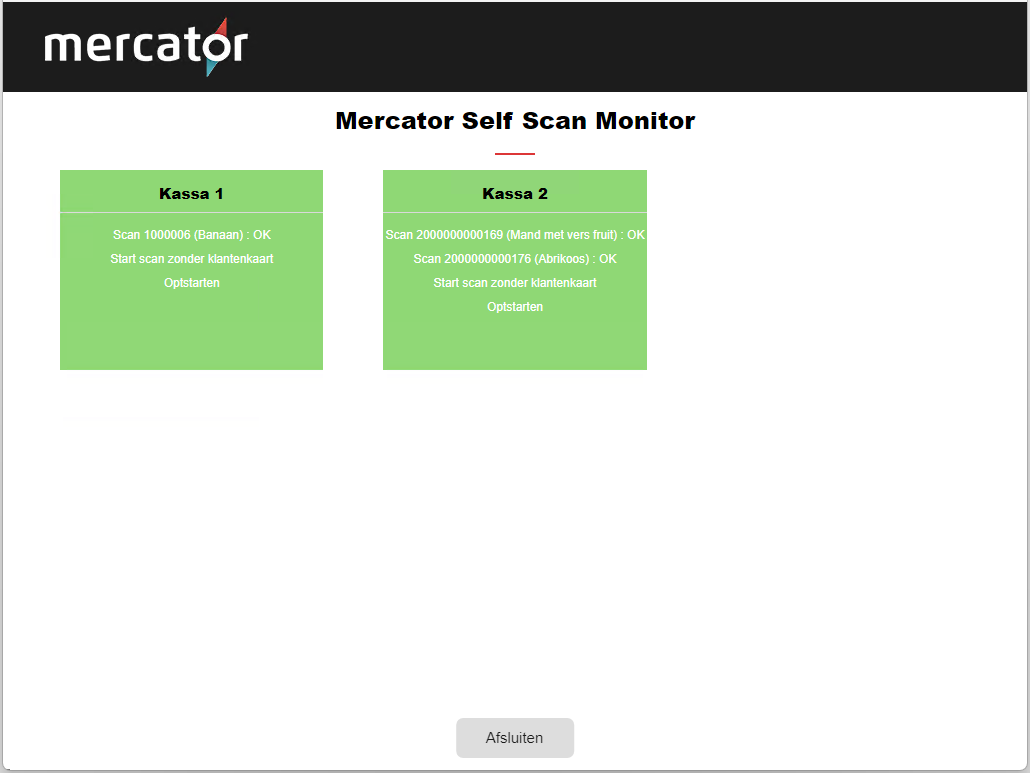
Task: Select the Kassa 2 header
Action: [x=515, y=193]
